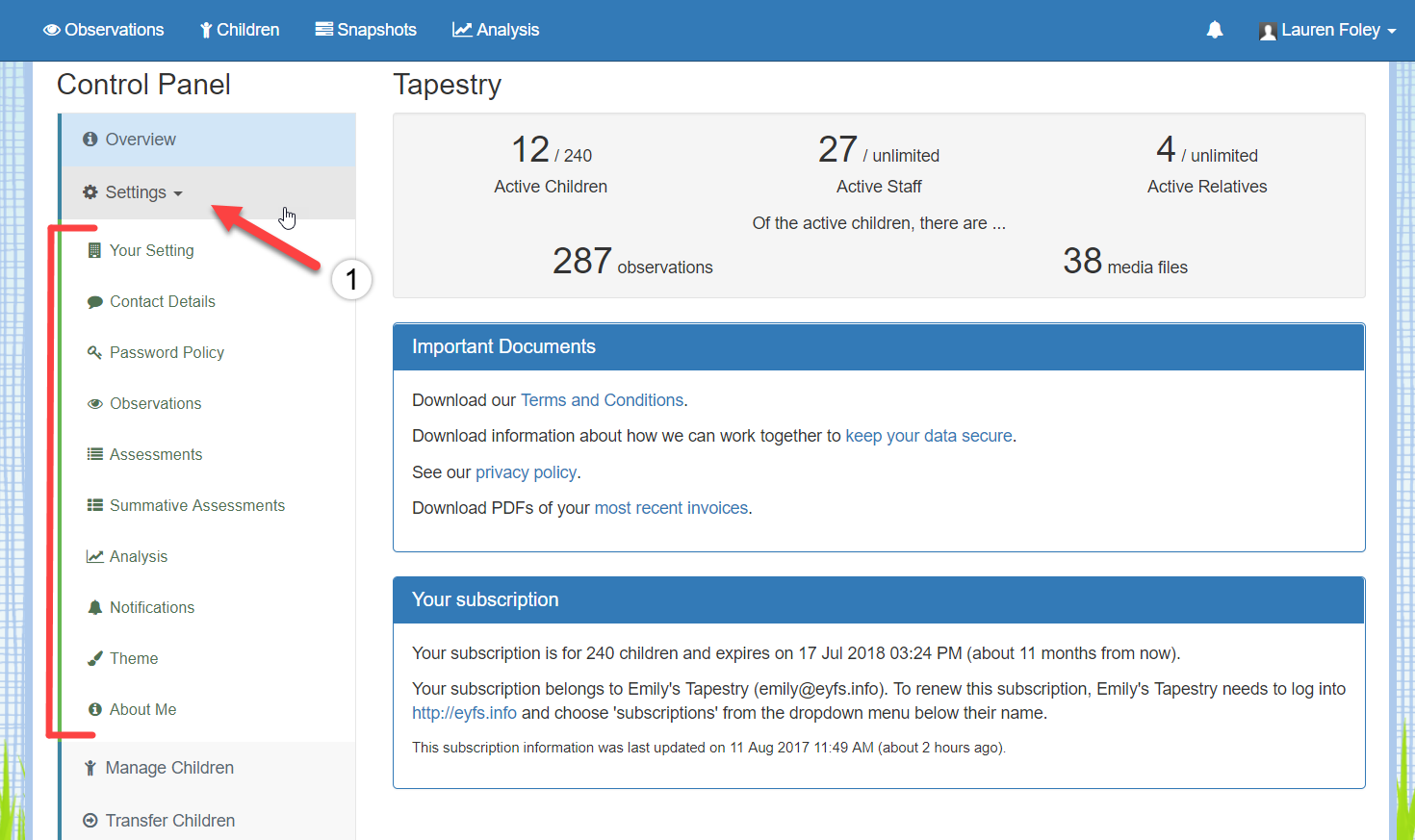Open the most recent invoices link
1415x840 pixels.
coord(671,508)
